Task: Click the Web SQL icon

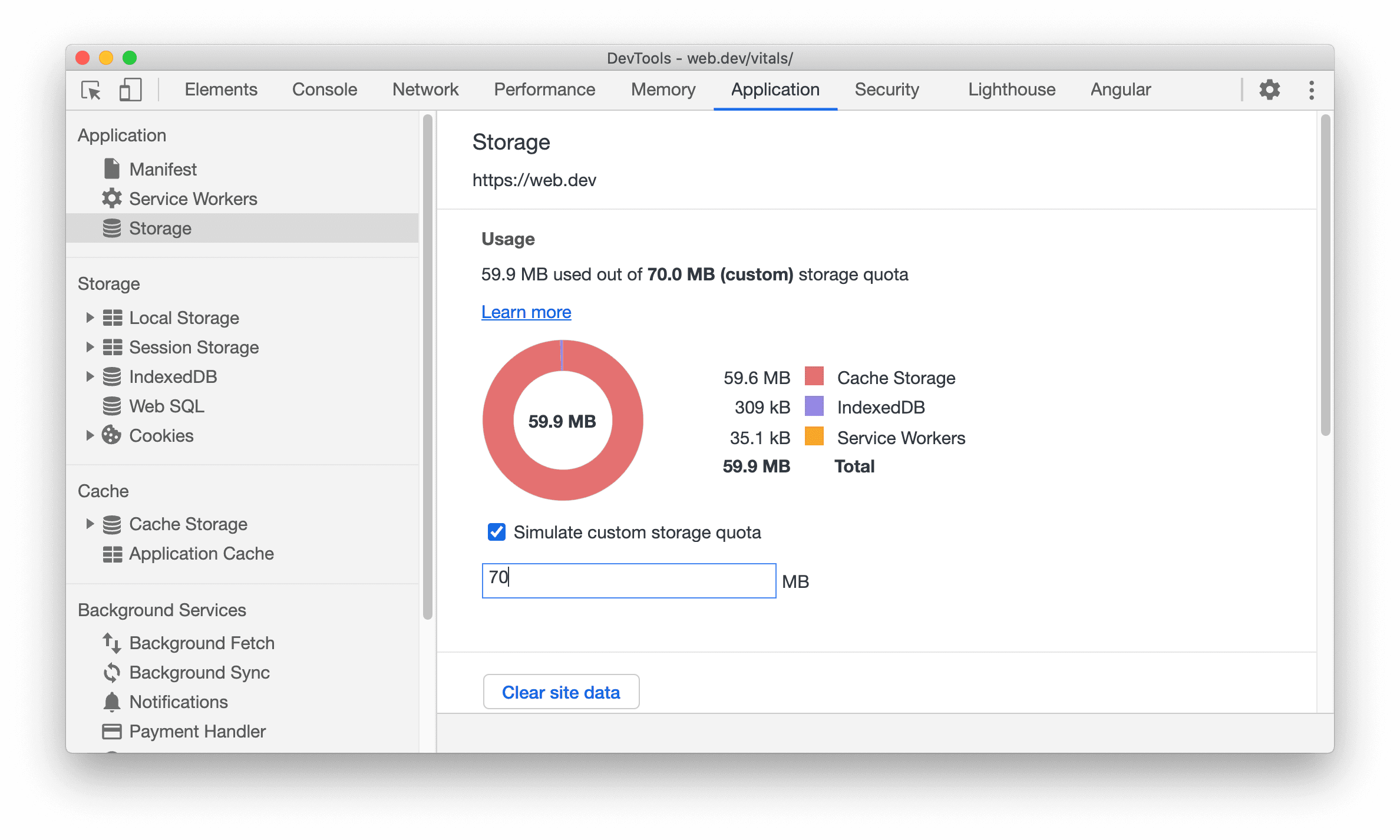Action: tap(109, 406)
